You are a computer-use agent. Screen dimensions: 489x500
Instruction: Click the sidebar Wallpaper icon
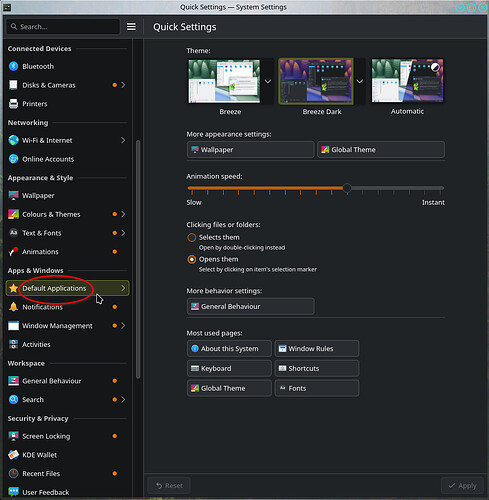click(13, 196)
